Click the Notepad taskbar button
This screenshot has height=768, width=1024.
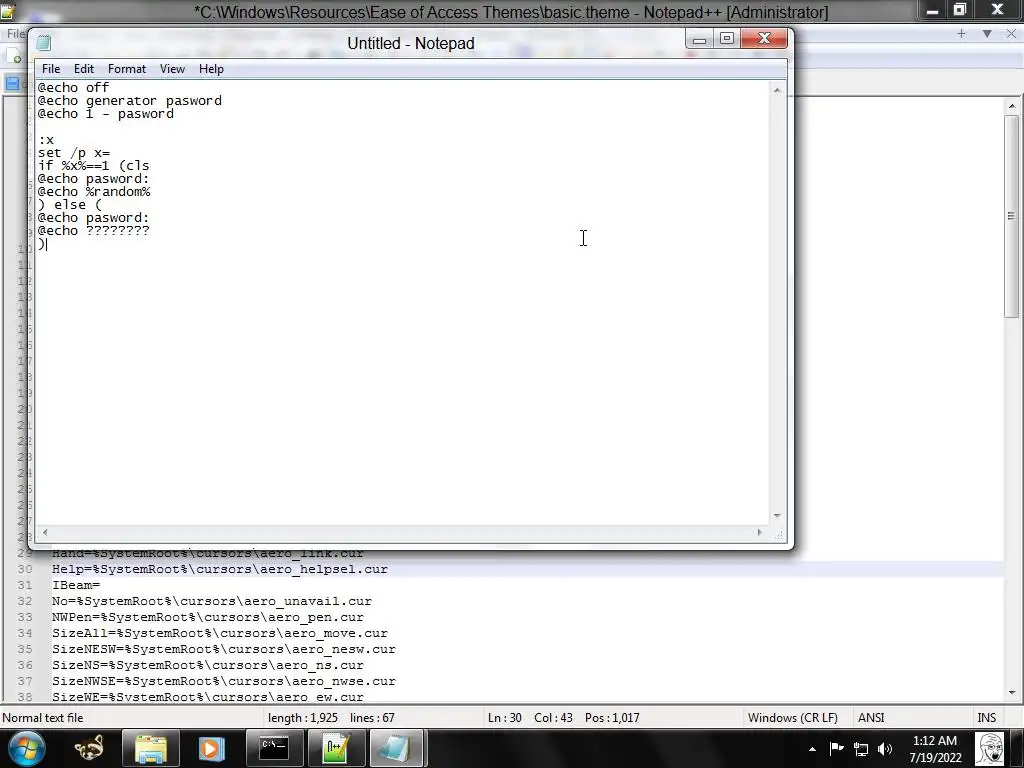pos(396,748)
